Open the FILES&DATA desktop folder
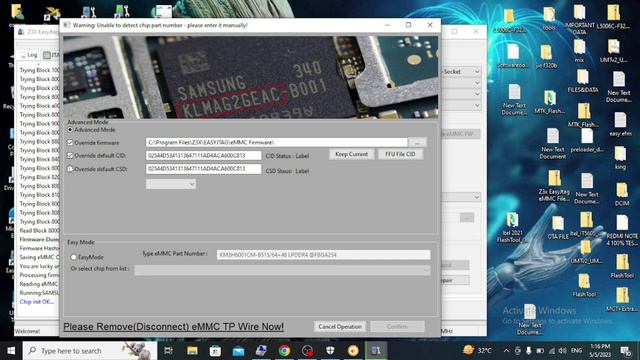The height and width of the screenshot is (360, 640). click(x=583, y=81)
